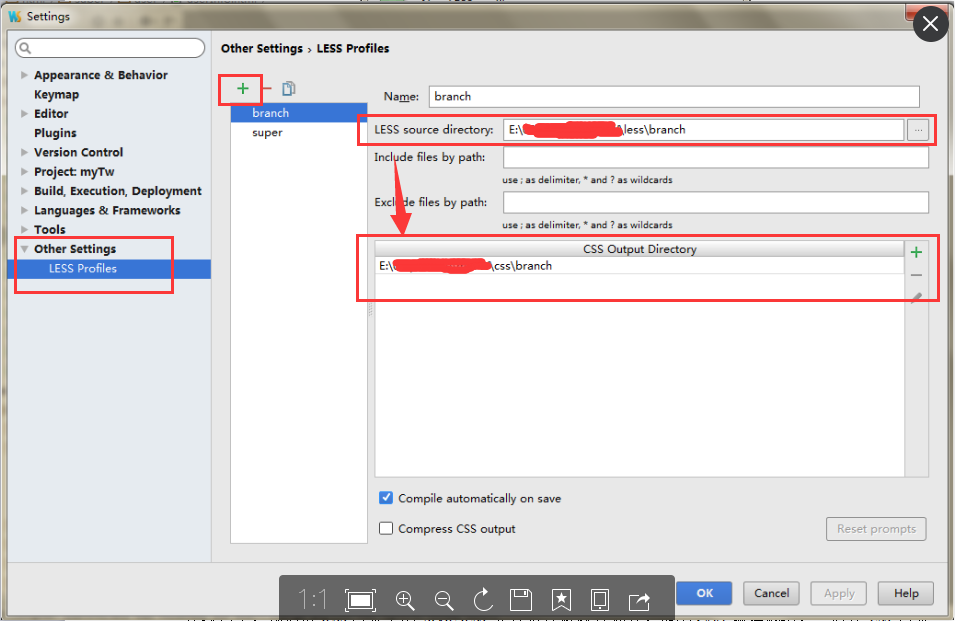The height and width of the screenshot is (621, 955).
Task: Disable Compile automatically on save
Action: click(385, 498)
